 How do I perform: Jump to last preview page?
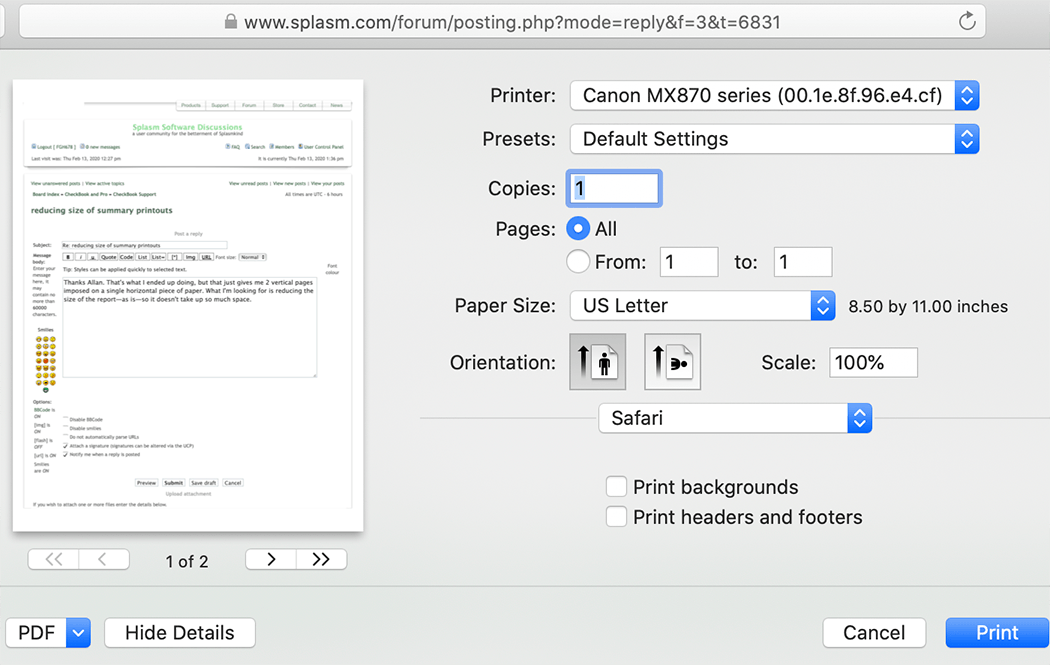click(321, 559)
